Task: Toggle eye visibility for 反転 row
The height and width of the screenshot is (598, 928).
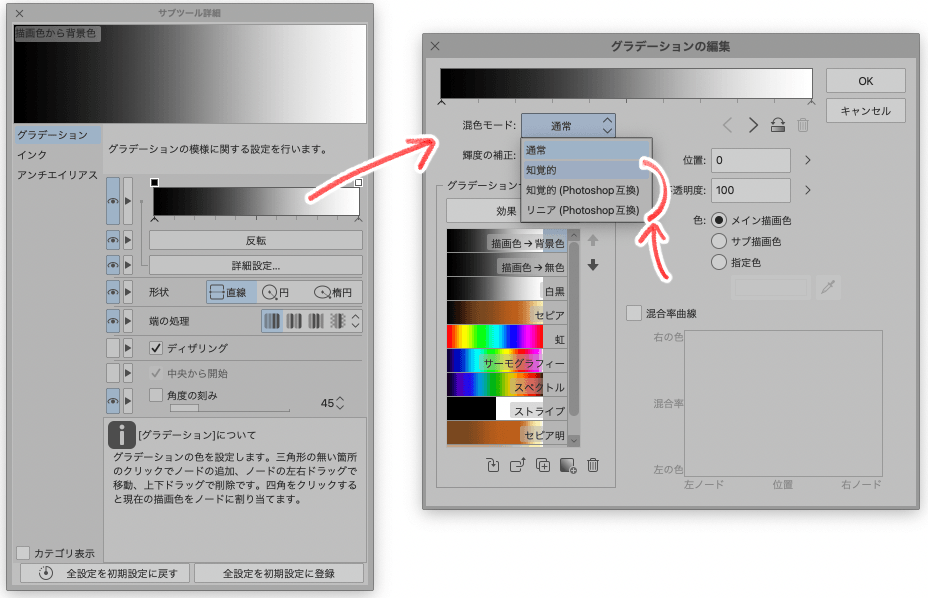Action: [x=113, y=240]
